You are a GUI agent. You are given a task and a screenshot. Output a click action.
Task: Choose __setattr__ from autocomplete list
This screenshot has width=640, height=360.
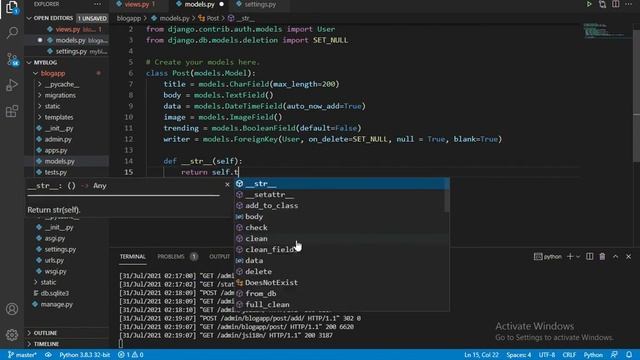pyautogui.click(x=342, y=195)
